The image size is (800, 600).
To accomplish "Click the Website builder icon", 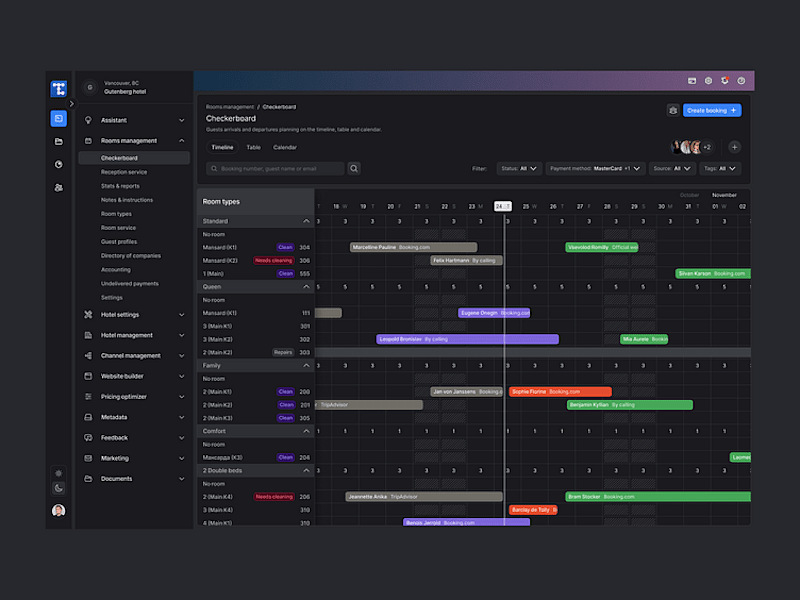I will tap(88, 376).
